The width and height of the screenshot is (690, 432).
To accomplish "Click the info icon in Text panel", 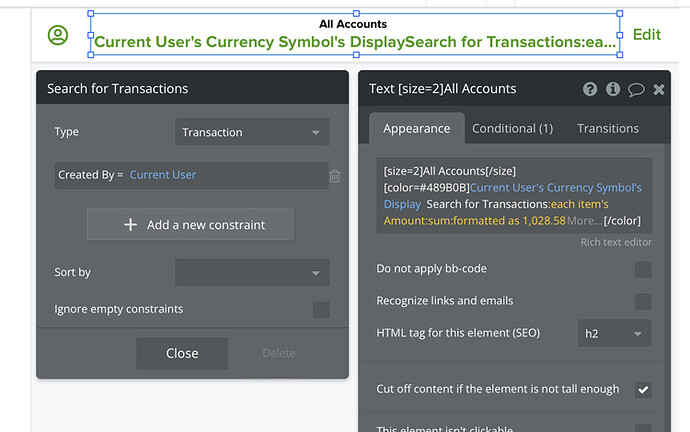I will [613, 89].
